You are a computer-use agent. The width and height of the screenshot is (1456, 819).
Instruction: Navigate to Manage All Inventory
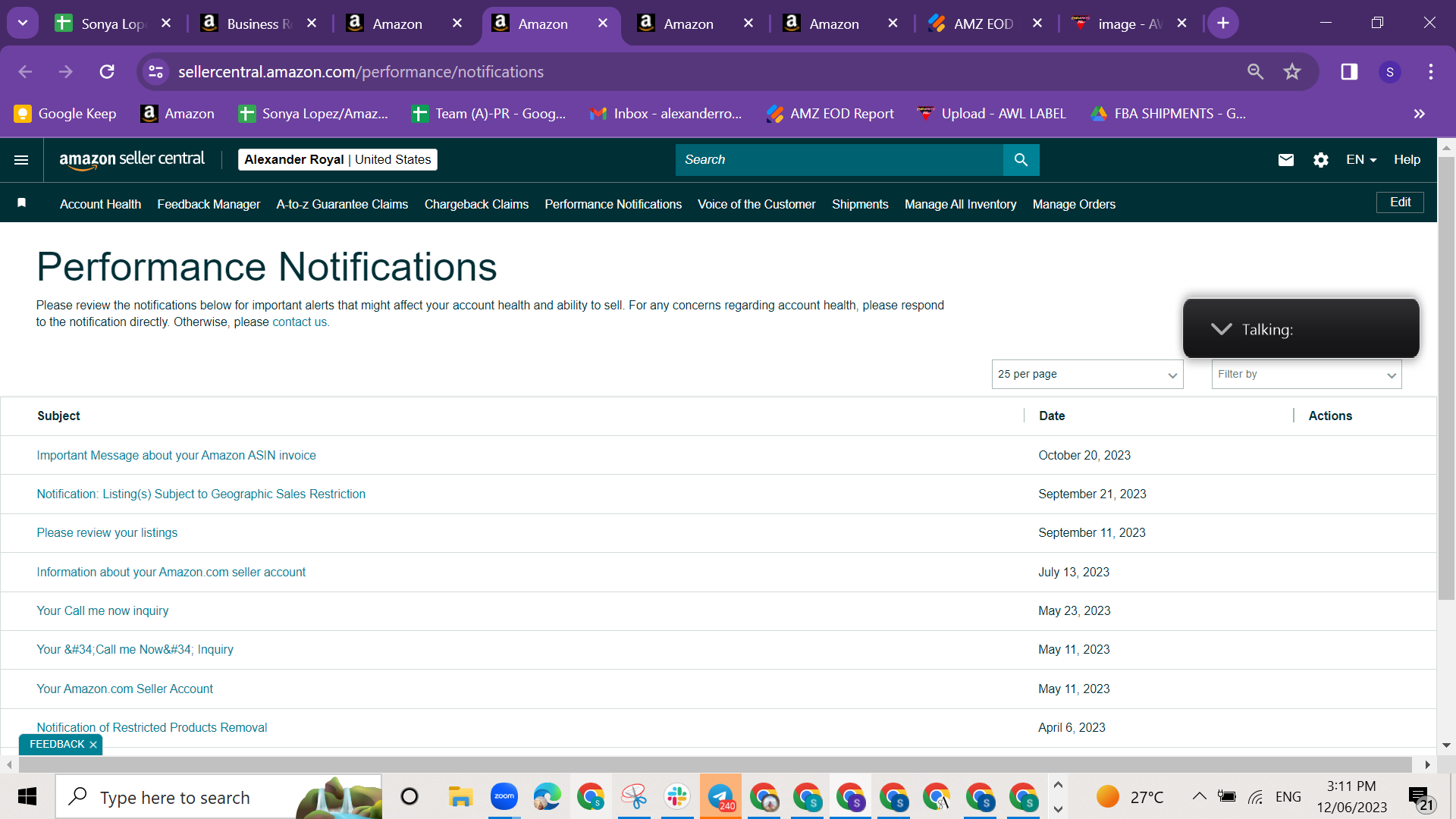[x=960, y=205]
